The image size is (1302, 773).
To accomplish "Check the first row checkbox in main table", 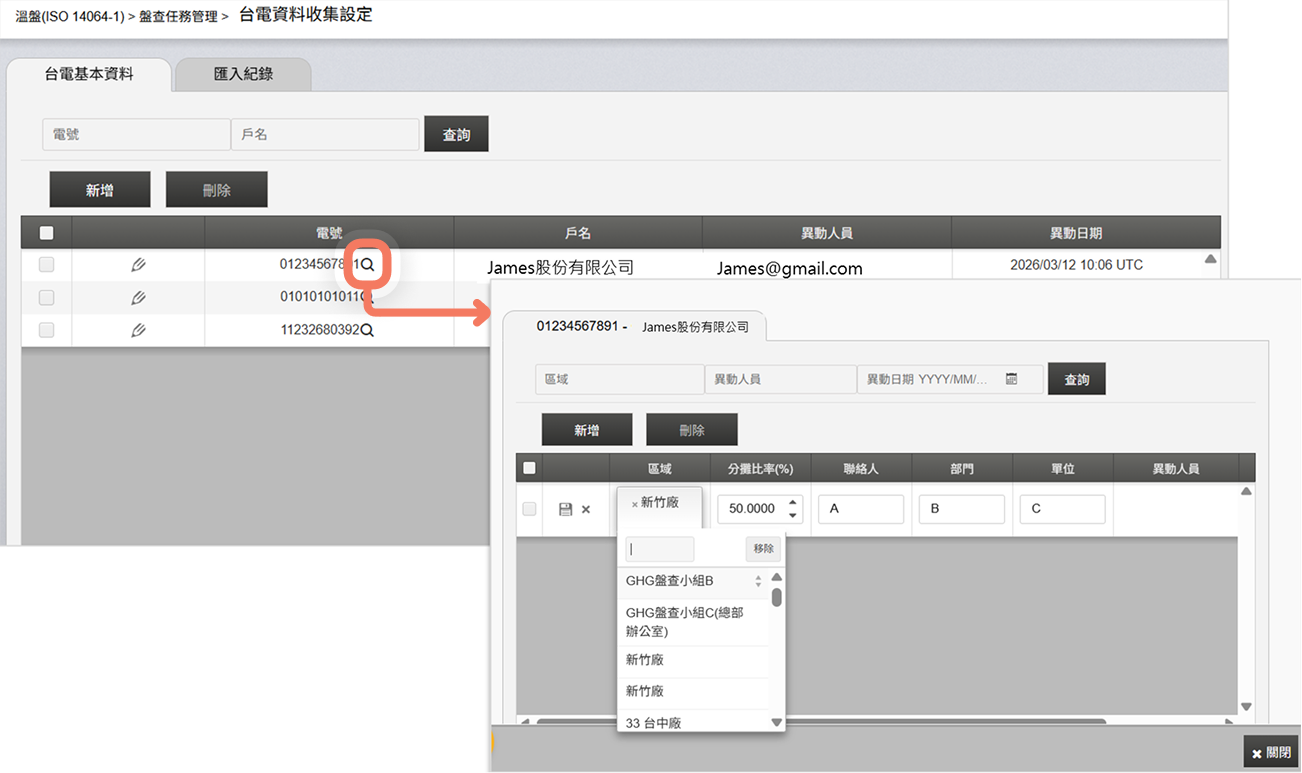I will coord(46,265).
